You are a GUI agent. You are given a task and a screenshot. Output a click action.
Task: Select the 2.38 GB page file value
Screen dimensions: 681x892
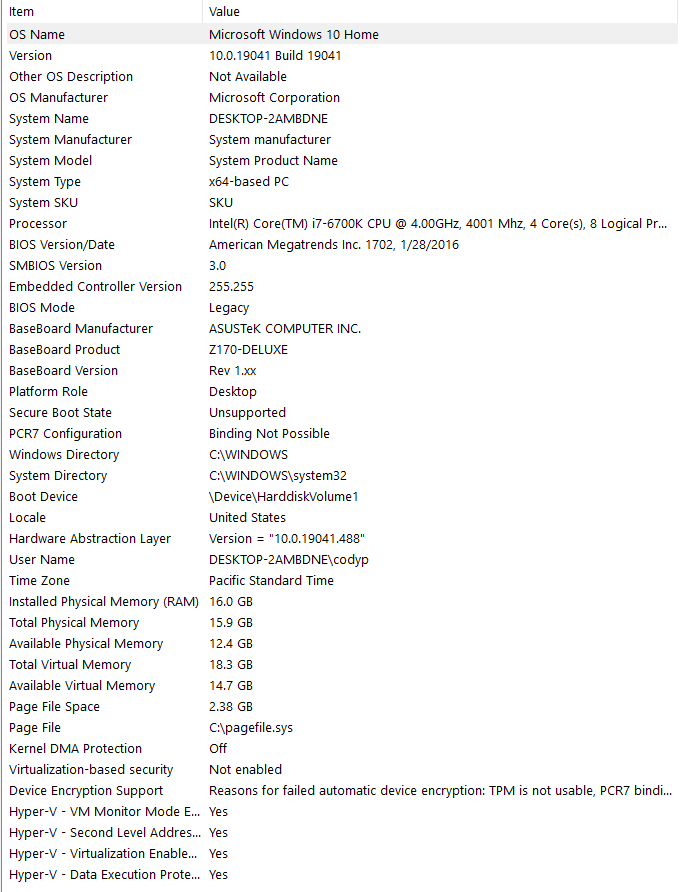pyautogui.click(x=230, y=707)
